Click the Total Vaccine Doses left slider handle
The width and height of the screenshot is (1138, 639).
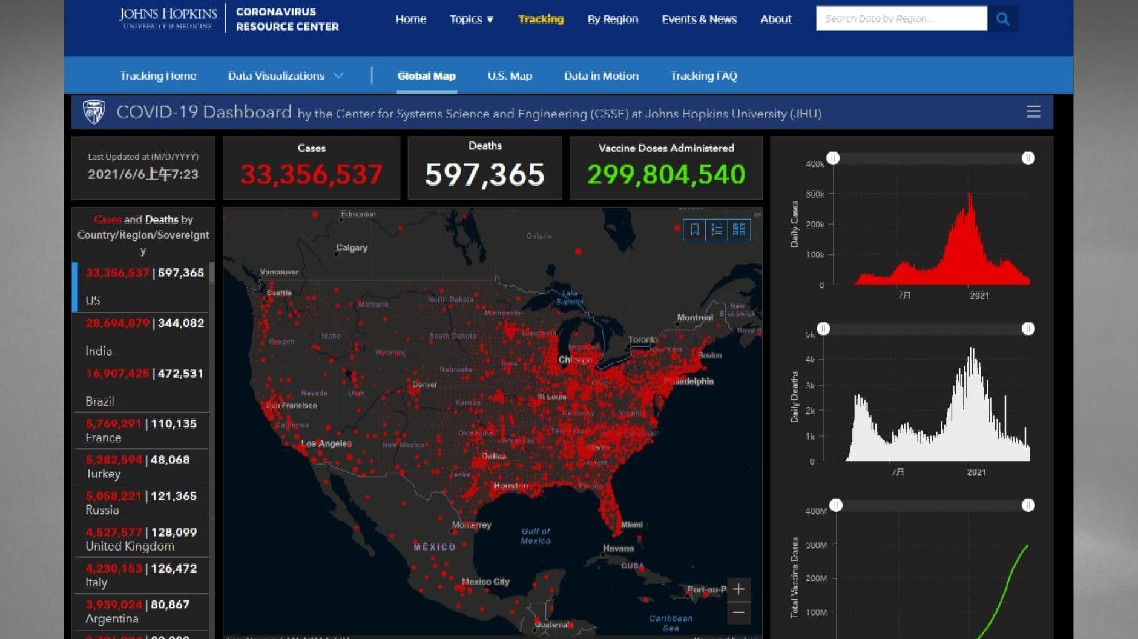coord(836,505)
